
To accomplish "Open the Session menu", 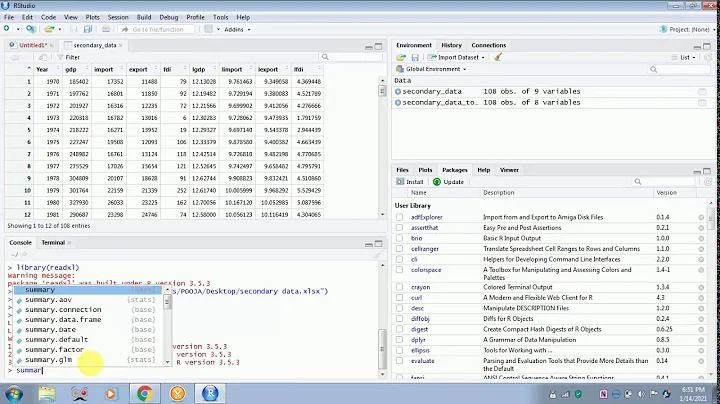I will coord(118,17).
